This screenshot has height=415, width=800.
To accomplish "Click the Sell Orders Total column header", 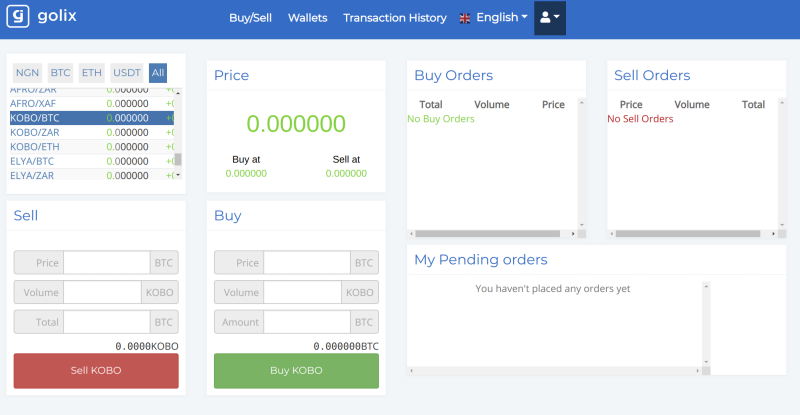I will click(x=753, y=105).
